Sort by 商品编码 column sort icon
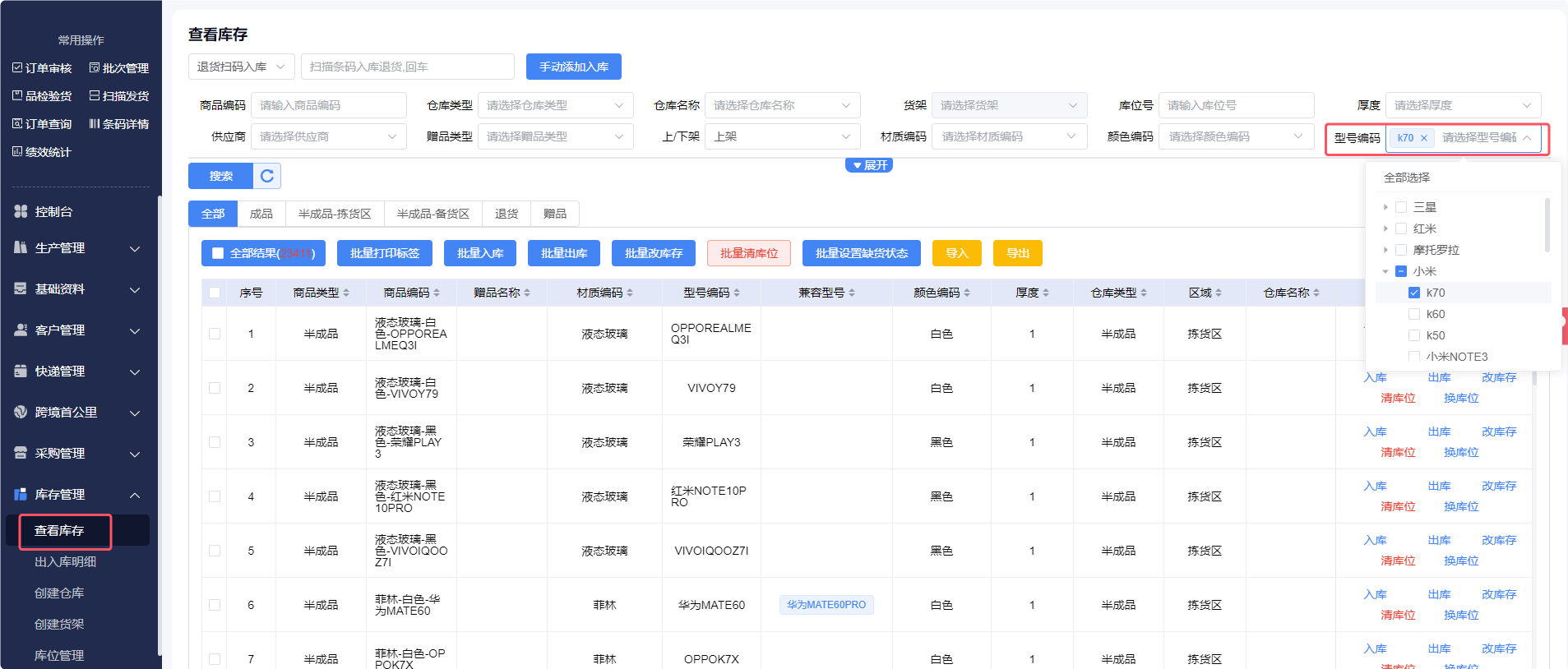 point(437,293)
